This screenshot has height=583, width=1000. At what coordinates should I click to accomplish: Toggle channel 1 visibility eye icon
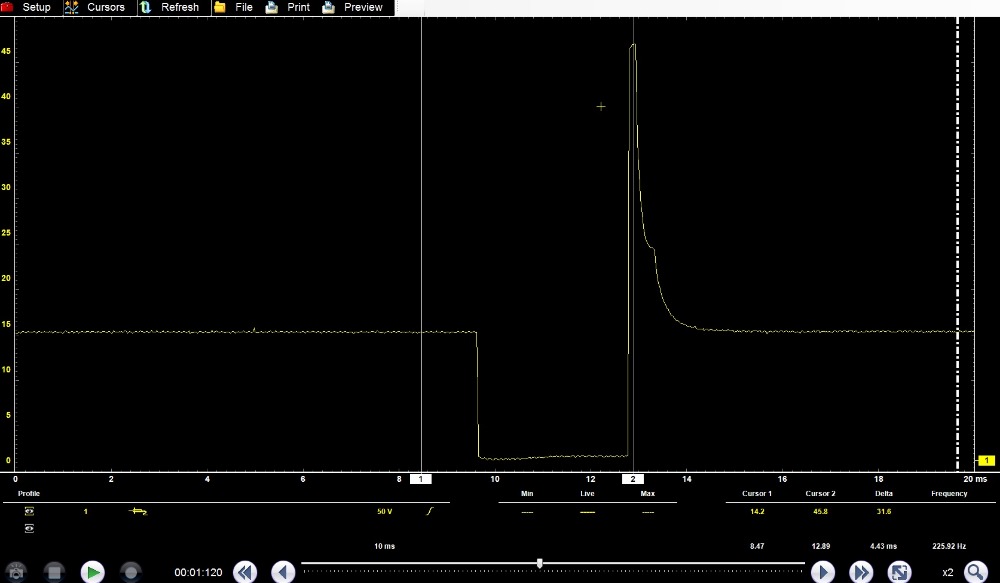coord(29,511)
